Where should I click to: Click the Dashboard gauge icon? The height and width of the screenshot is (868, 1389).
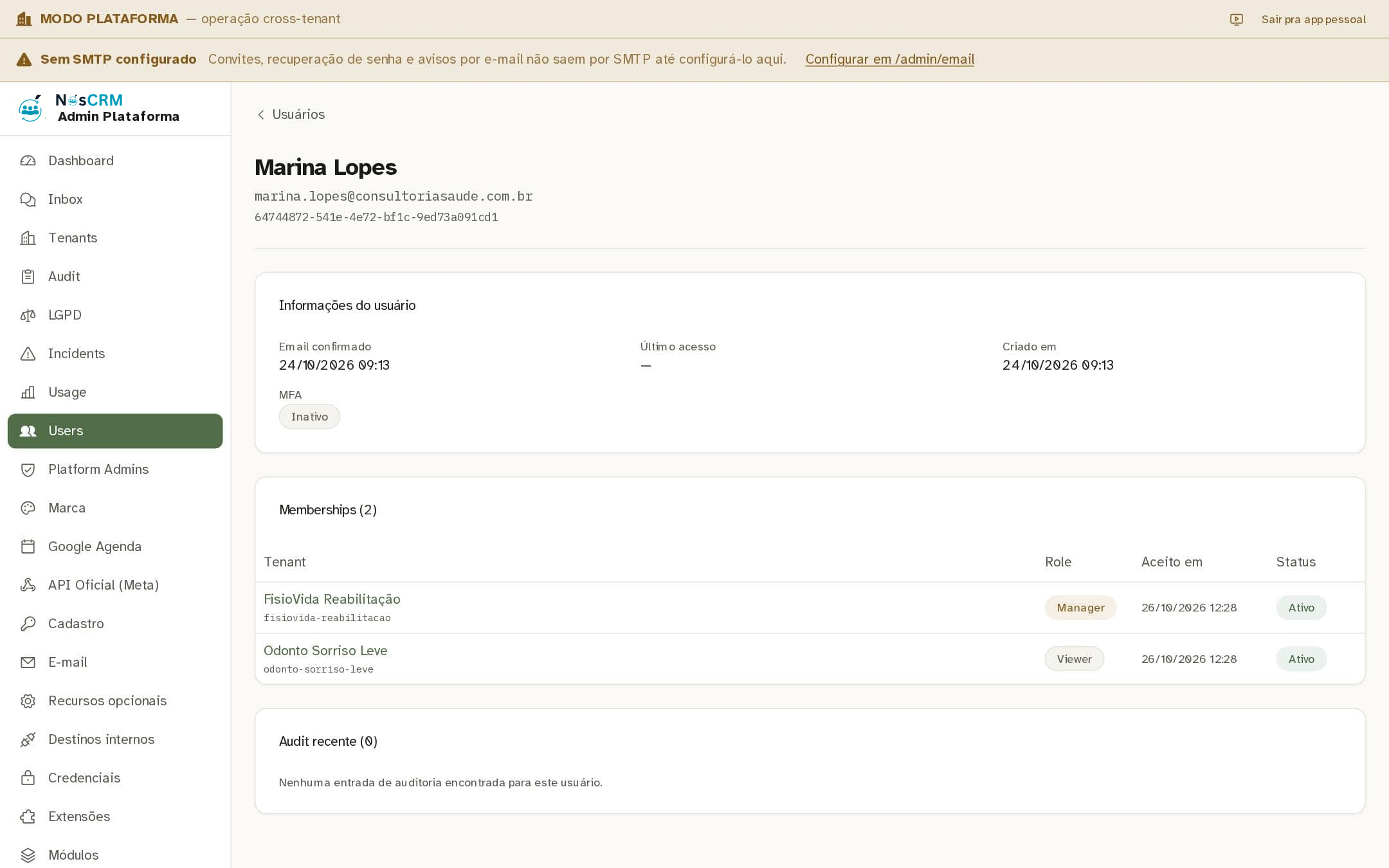tap(28, 161)
